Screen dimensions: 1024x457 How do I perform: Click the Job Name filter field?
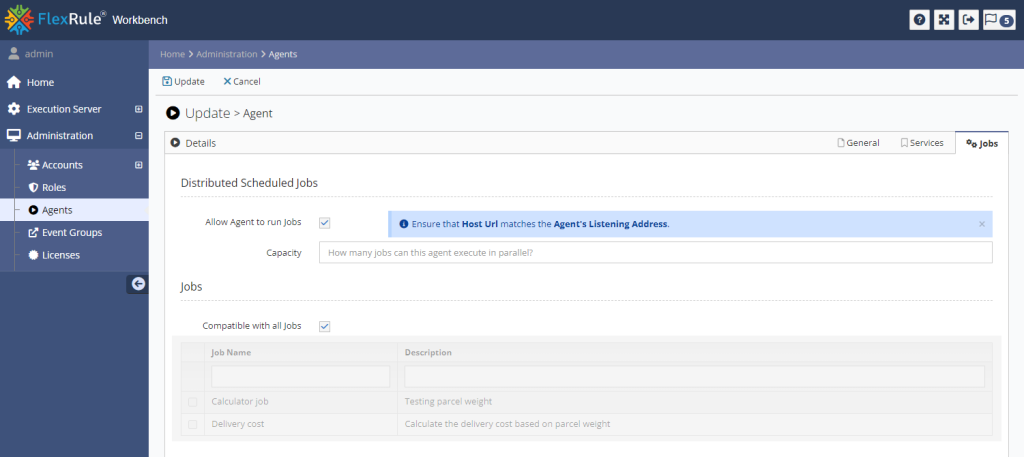(300, 377)
